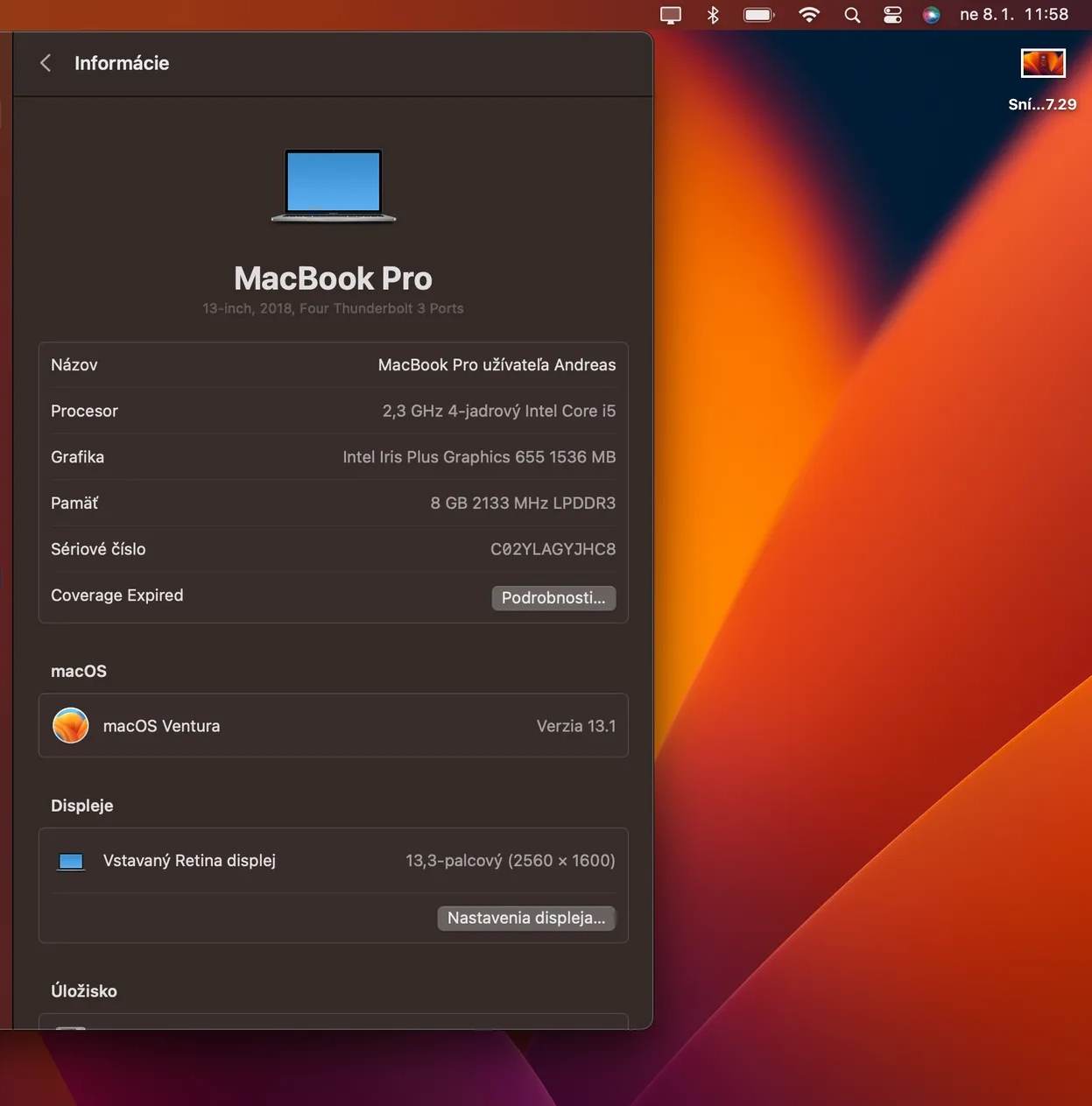Screen dimensions: 1092x1106
Task: Click the macOS Ventura logo icon
Action: pos(71,726)
